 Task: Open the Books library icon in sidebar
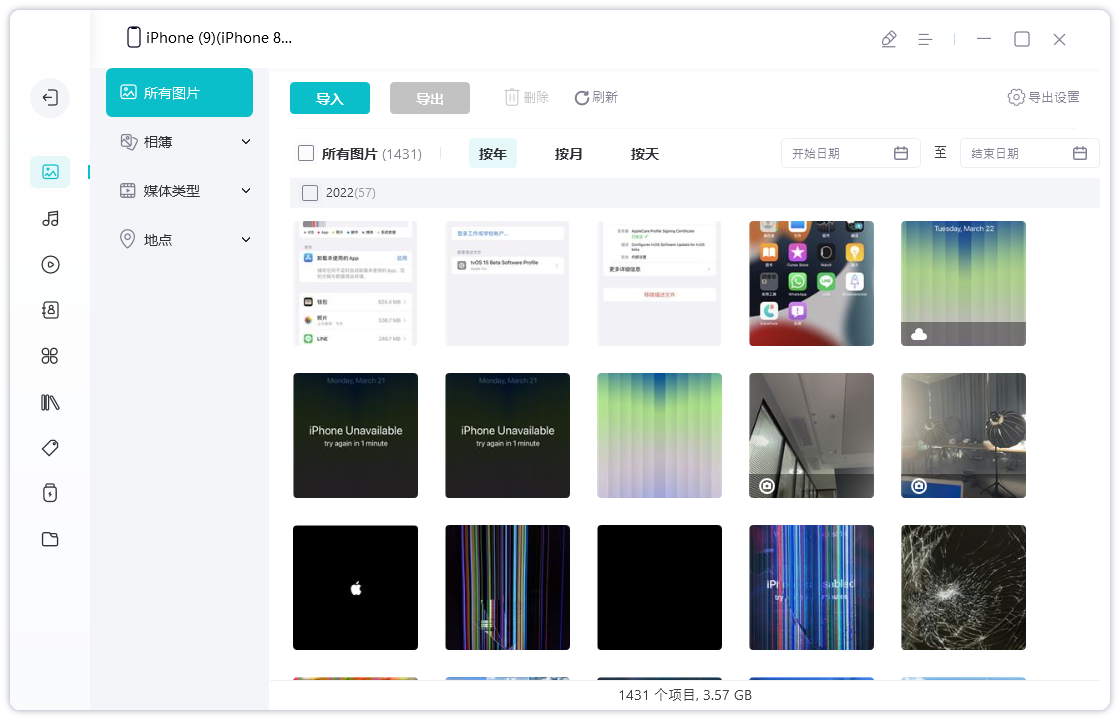click(x=50, y=401)
